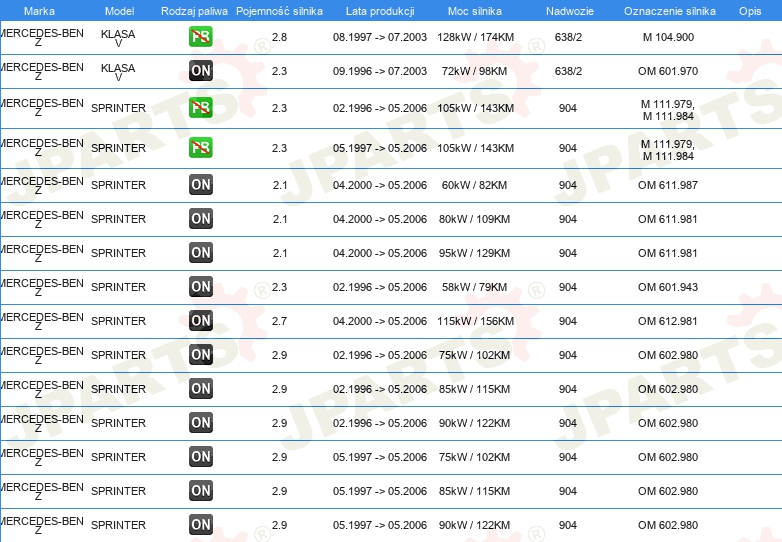The height and width of the screenshot is (542, 782).
Task: Click the power value 95kW / 129KM
Action: tap(474, 253)
